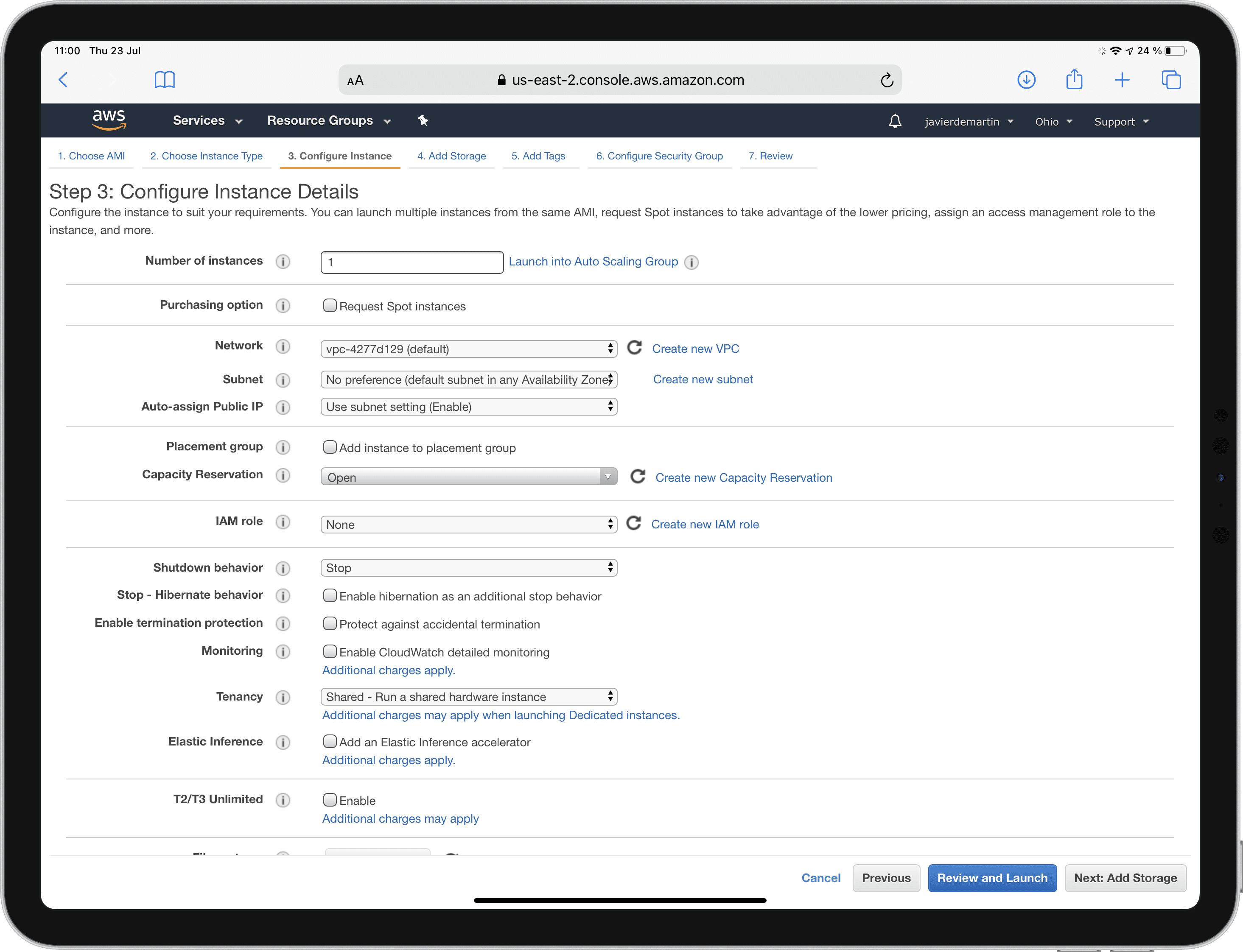Go back using Safari back arrow
This screenshot has width=1243, height=952.
click(64, 80)
